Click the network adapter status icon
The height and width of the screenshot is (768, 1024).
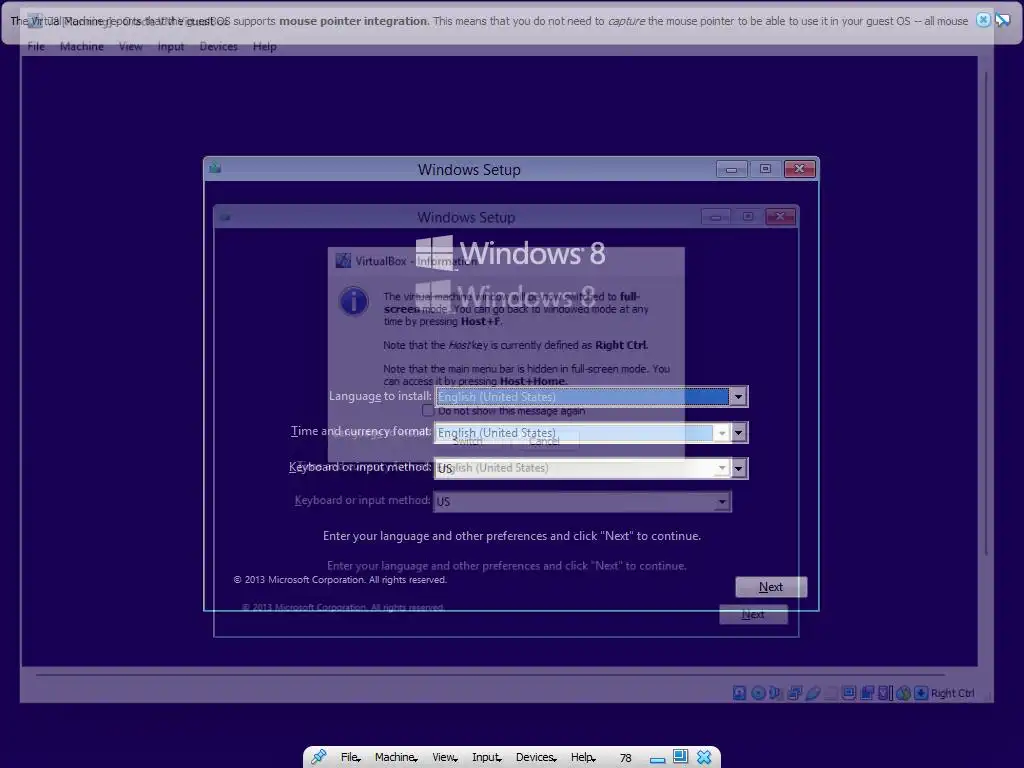click(x=795, y=693)
